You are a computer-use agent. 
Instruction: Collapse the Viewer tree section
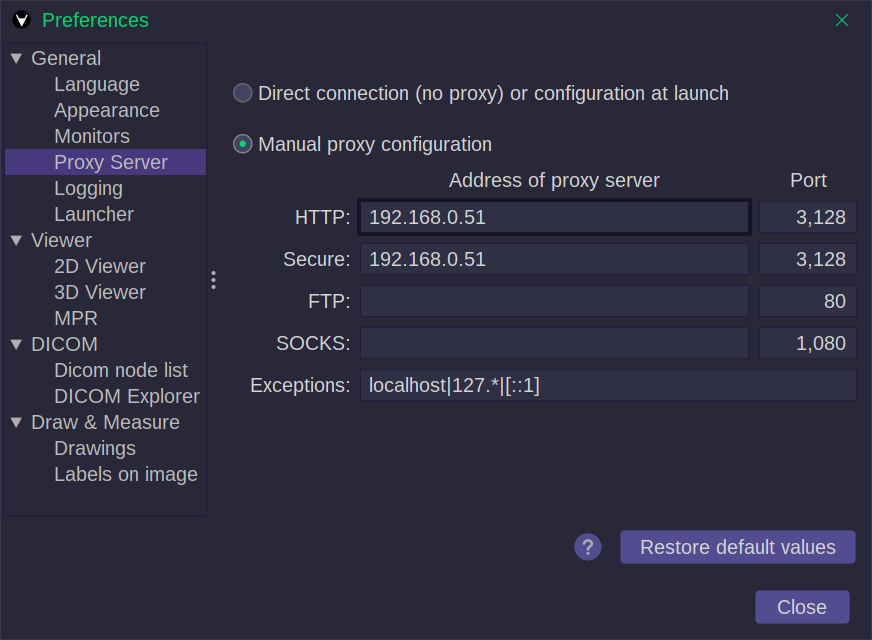(x=16, y=240)
